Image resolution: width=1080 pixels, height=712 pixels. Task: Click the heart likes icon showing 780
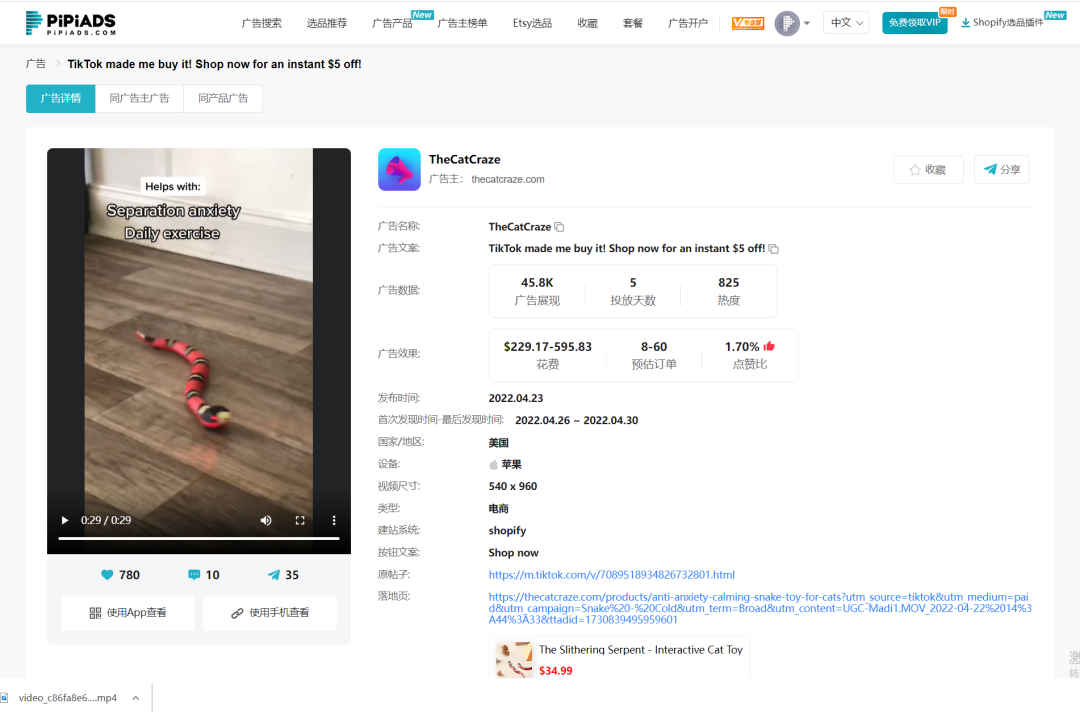(x=107, y=574)
